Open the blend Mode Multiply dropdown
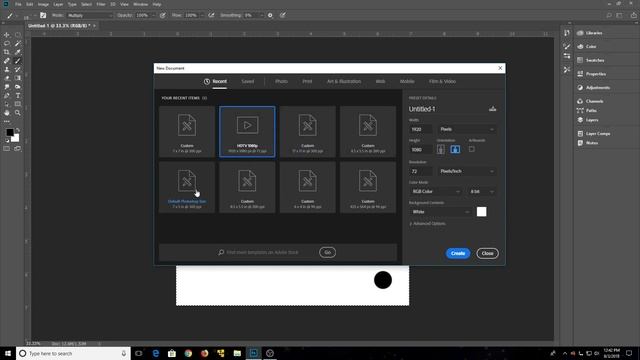 [90, 16]
